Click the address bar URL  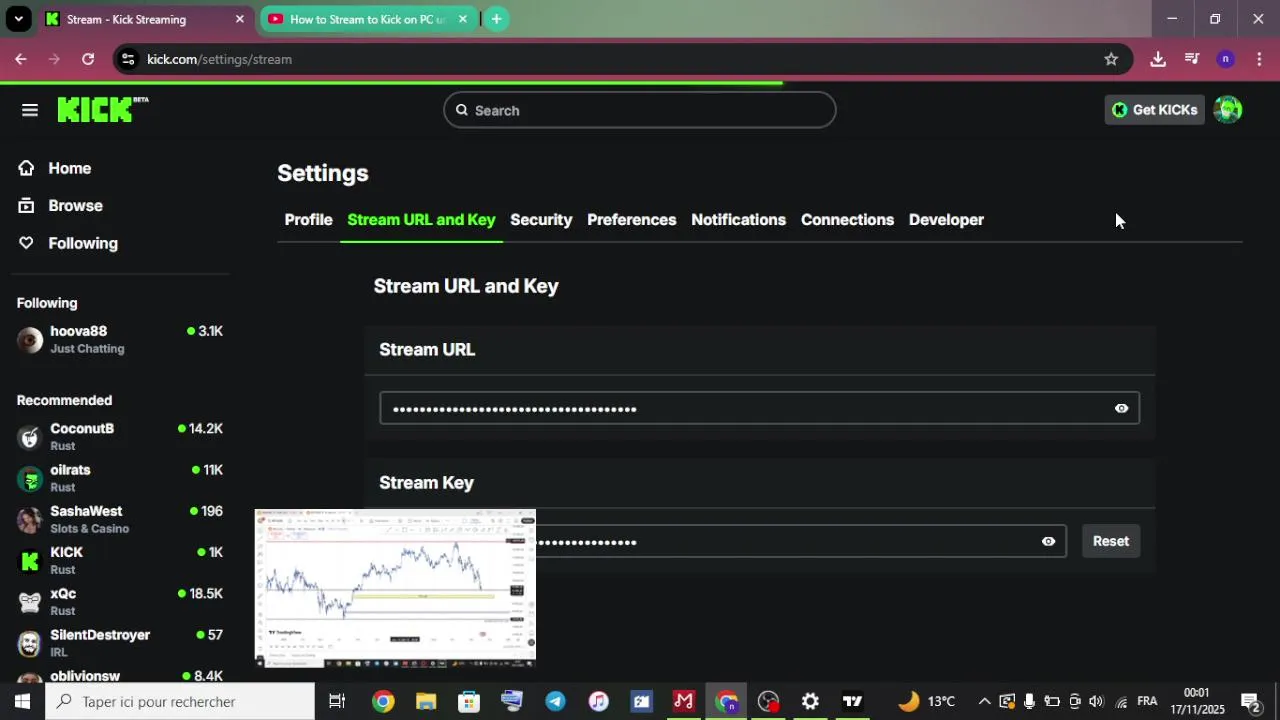pyautogui.click(x=219, y=59)
